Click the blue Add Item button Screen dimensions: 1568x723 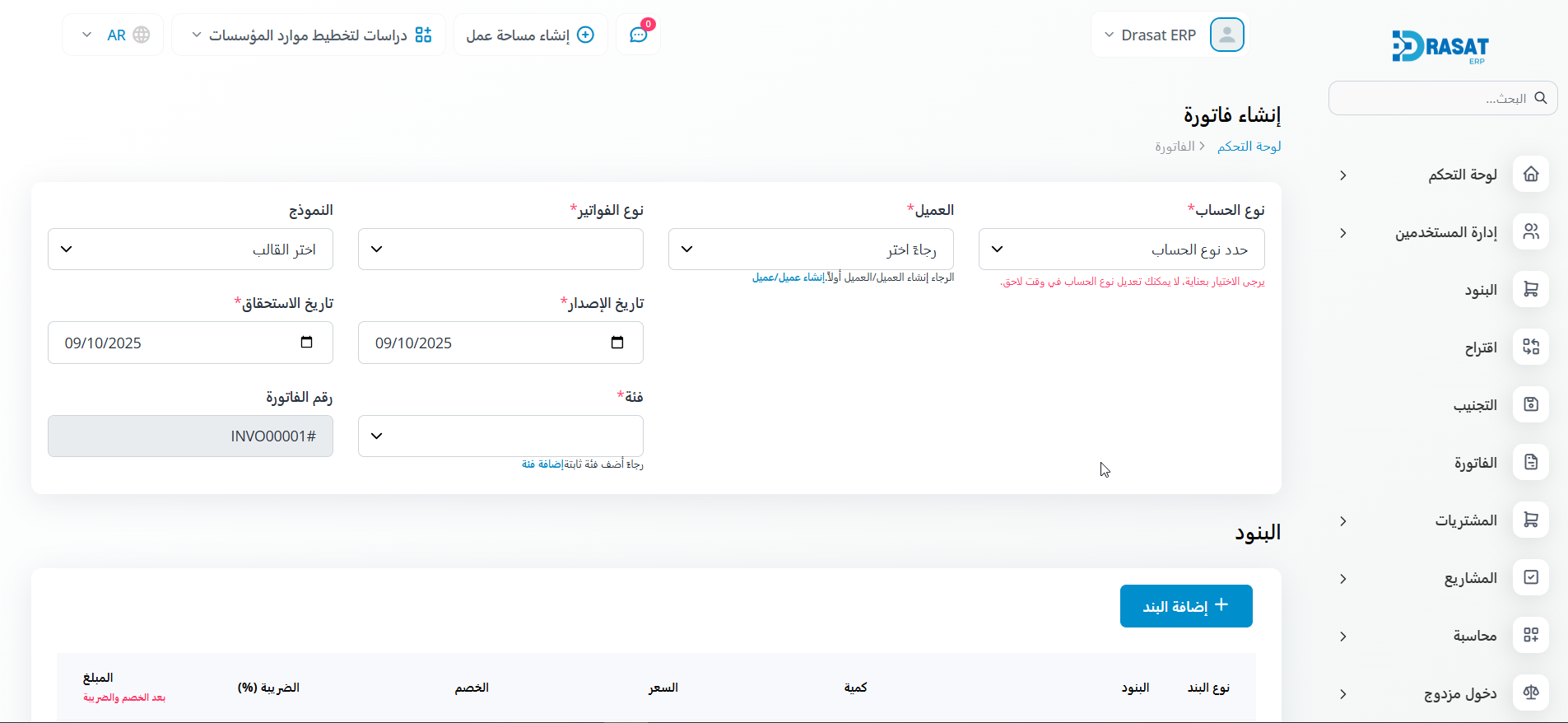click(x=1185, y=606)
